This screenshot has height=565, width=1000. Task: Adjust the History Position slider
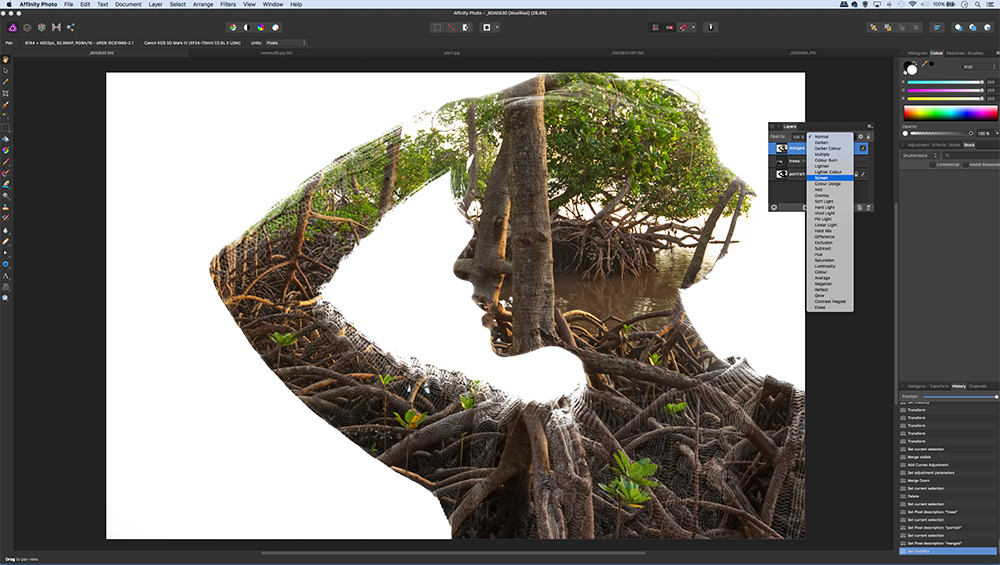pyautogui.click(x=960, y=397)
